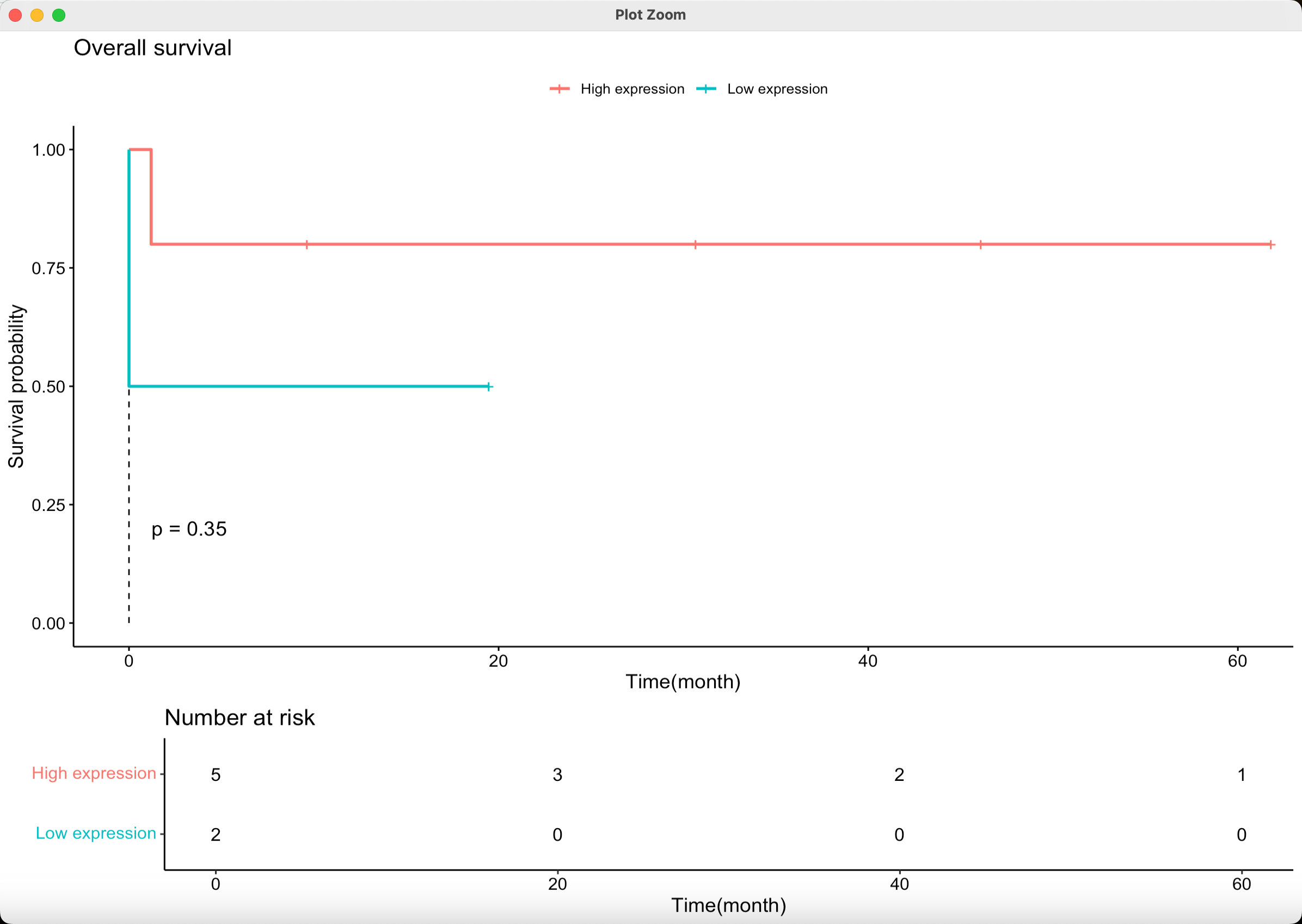
Task: Click the 'Number at risk' table heading
Action: 239,717
